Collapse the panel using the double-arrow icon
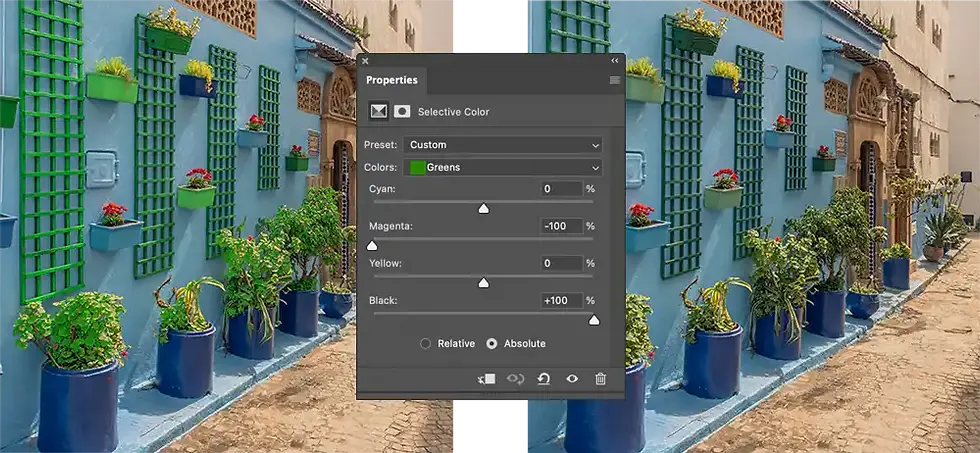This screenshot has height=453, width=980. click(x=614, y=61)
